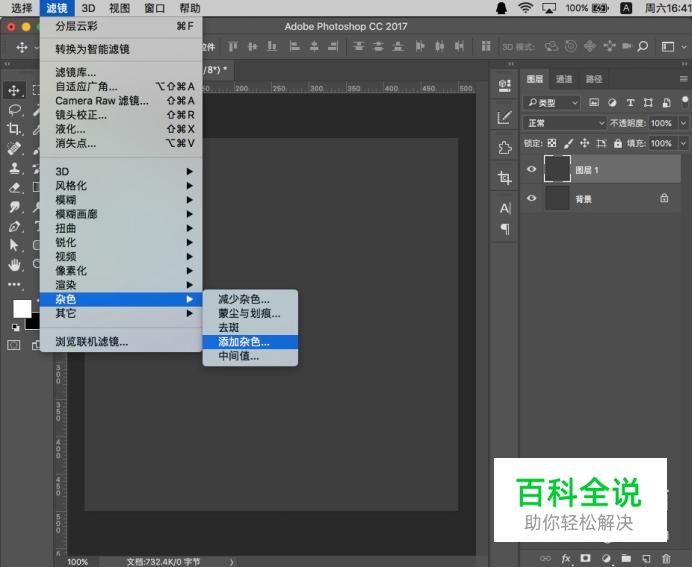
Task: Filter layers by smart object type
Action: coord(666,103)
